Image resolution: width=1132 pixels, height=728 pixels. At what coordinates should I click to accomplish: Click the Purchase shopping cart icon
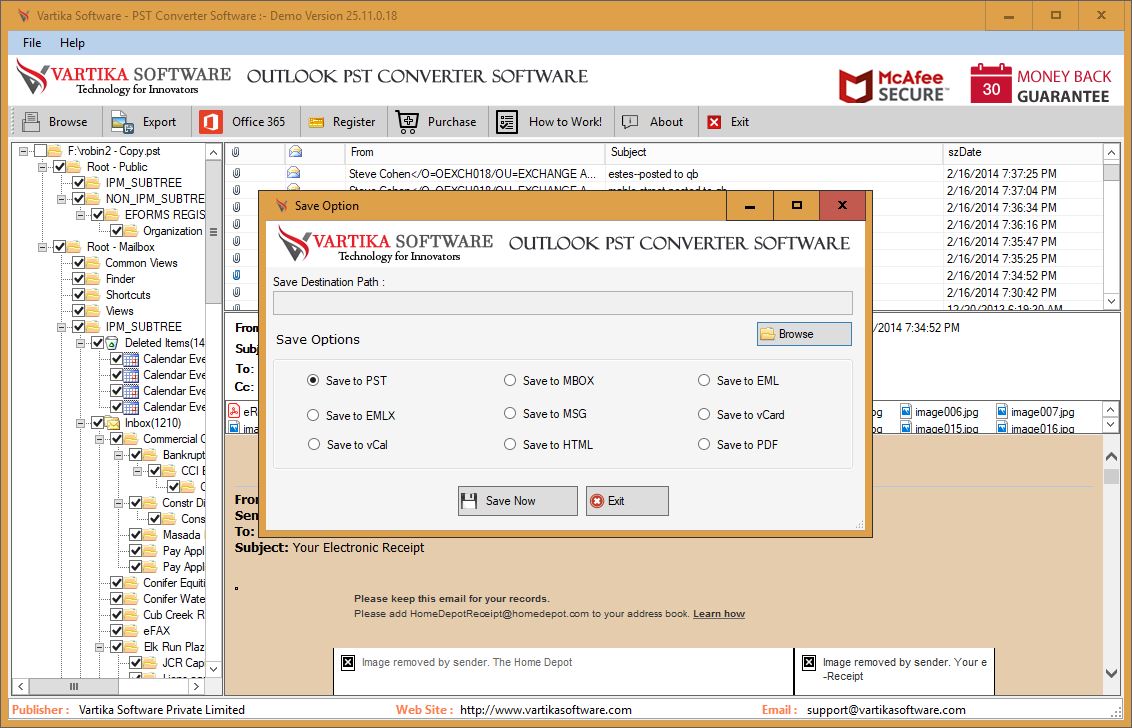(408, 122)
